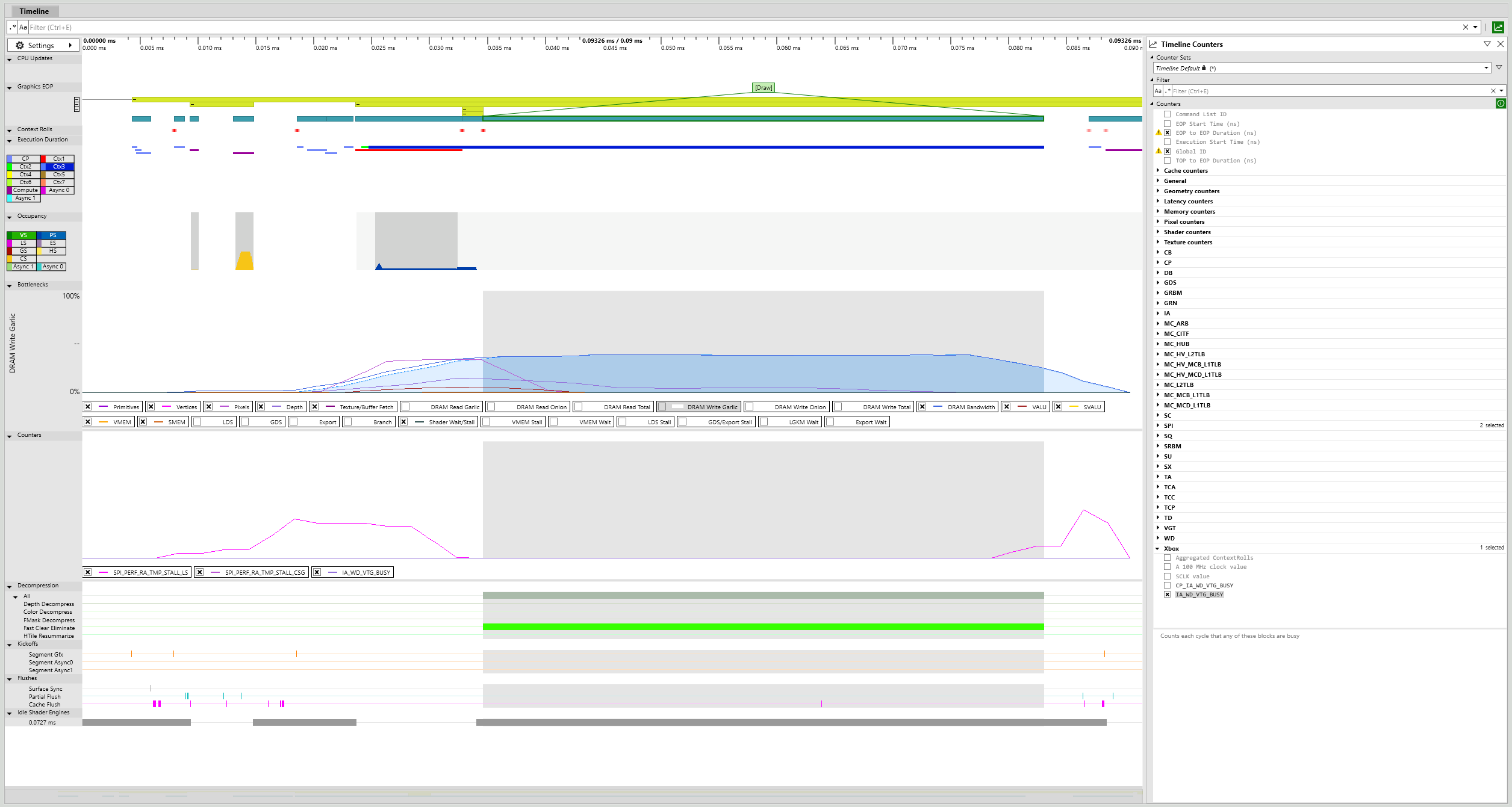Viewport: 1512px width, 807px height.
Task: Close the Timeline Counters panel
Action: (x=1500, y=44)
